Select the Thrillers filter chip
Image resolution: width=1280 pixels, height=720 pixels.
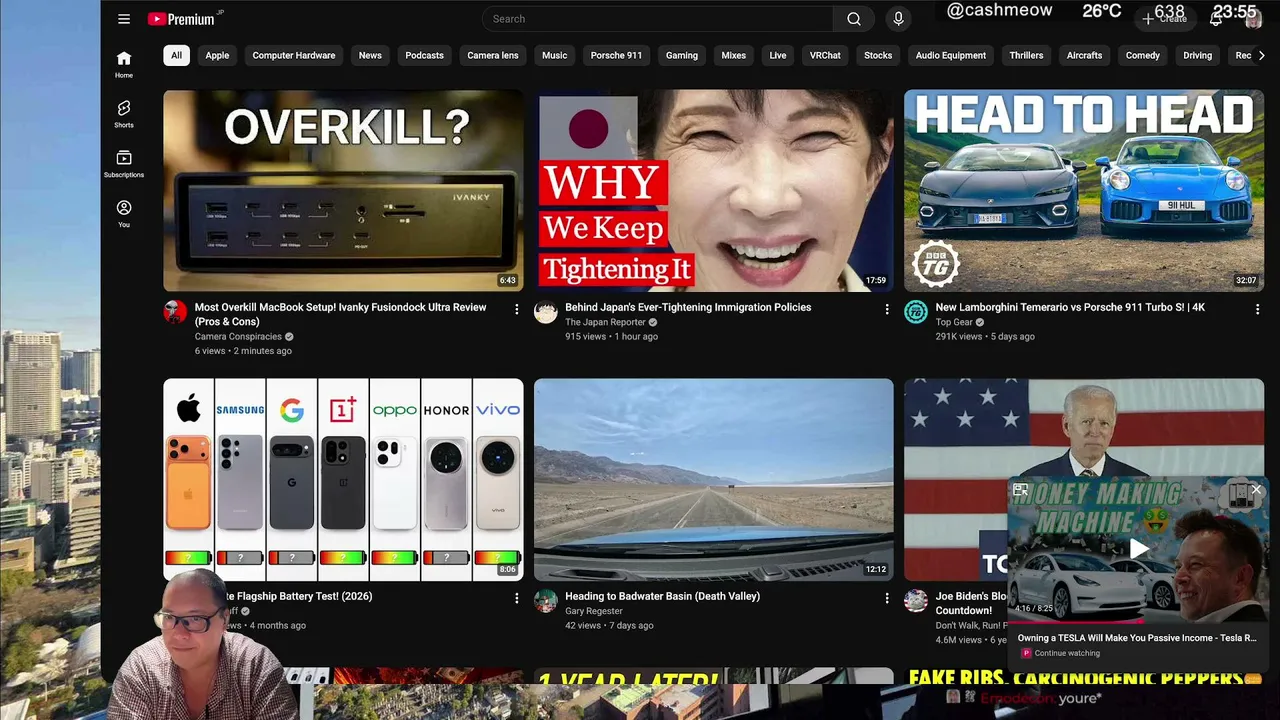[1026, 56]
